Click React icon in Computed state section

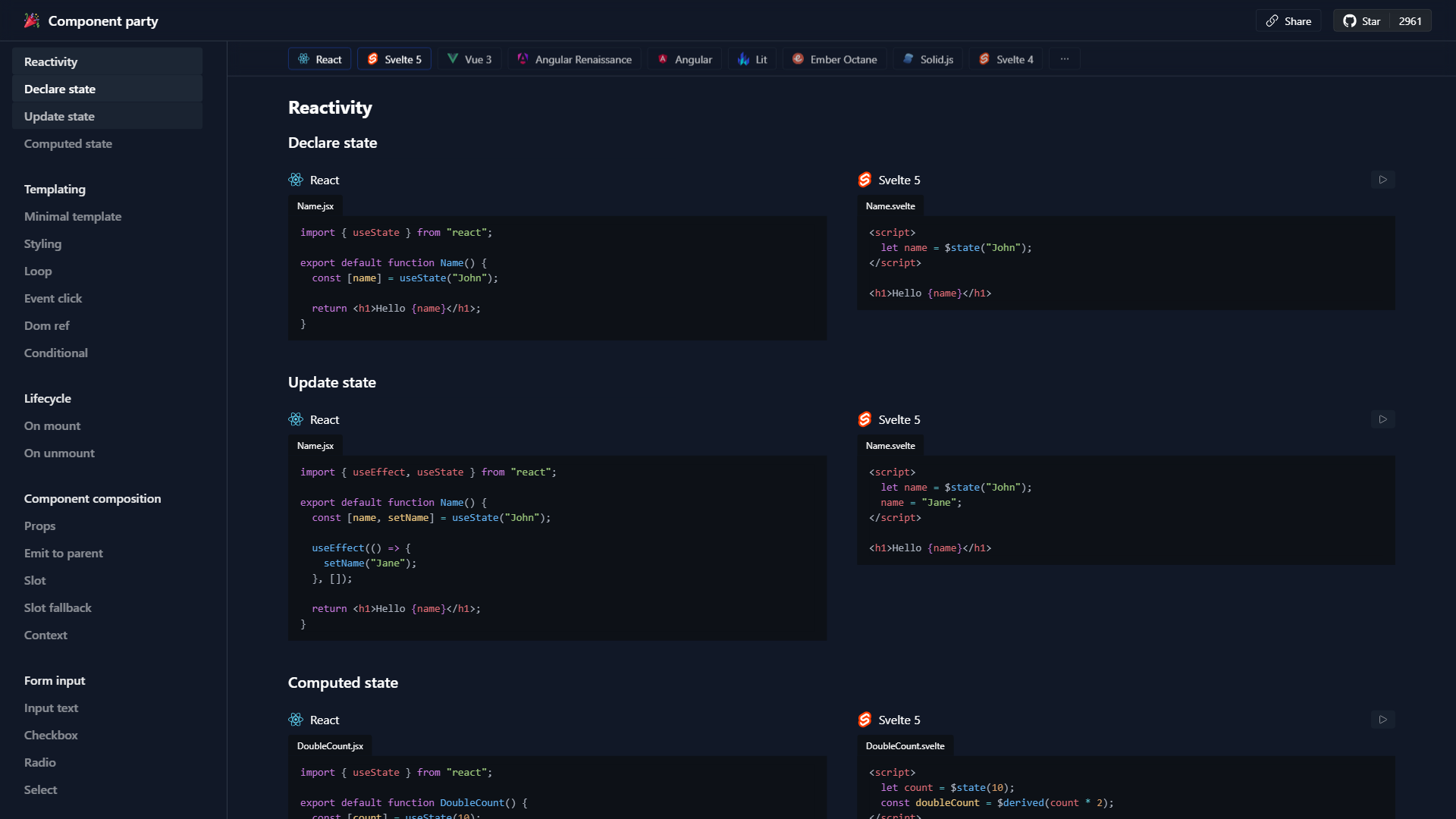pos(296,720)
